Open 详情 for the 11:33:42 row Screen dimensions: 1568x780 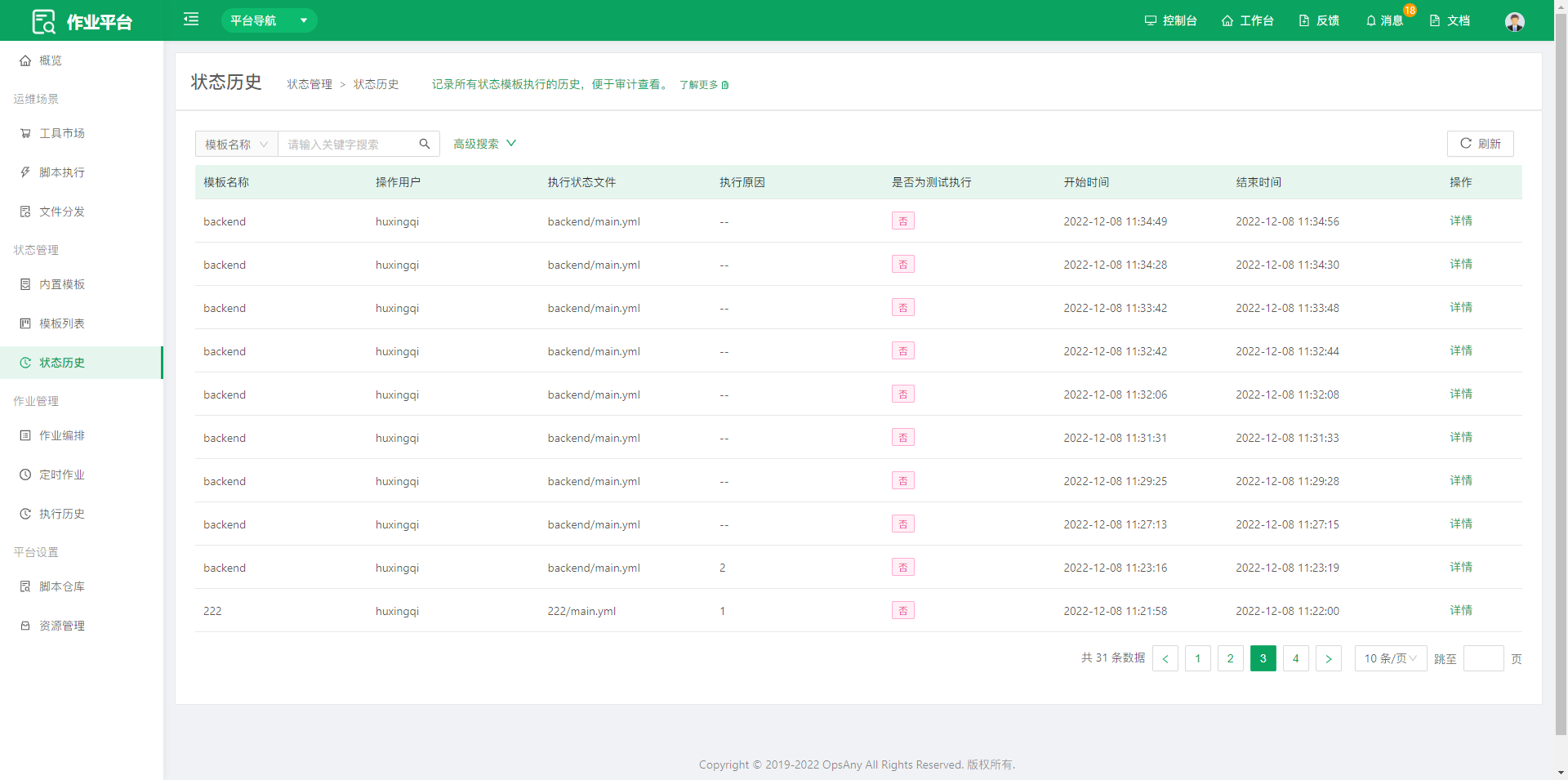click(x=1461, y=307)
